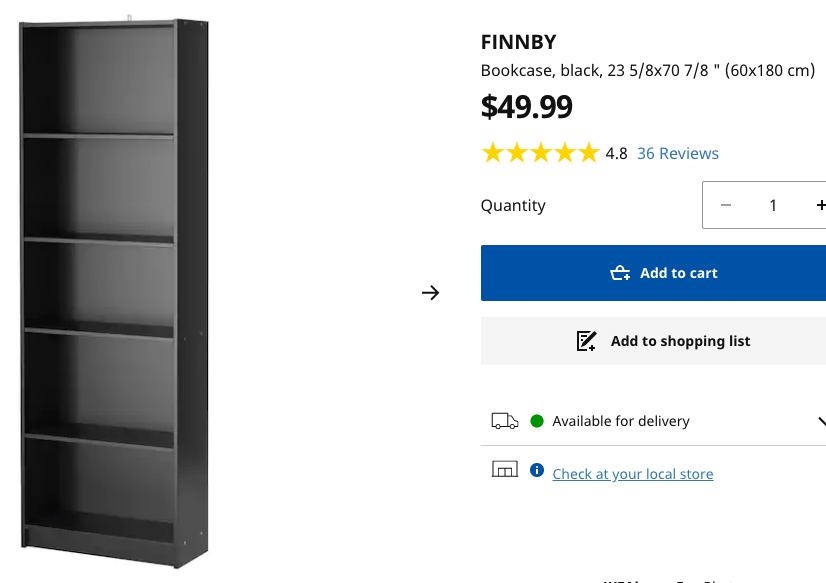Click the black bookcase product image

point(115,290)
